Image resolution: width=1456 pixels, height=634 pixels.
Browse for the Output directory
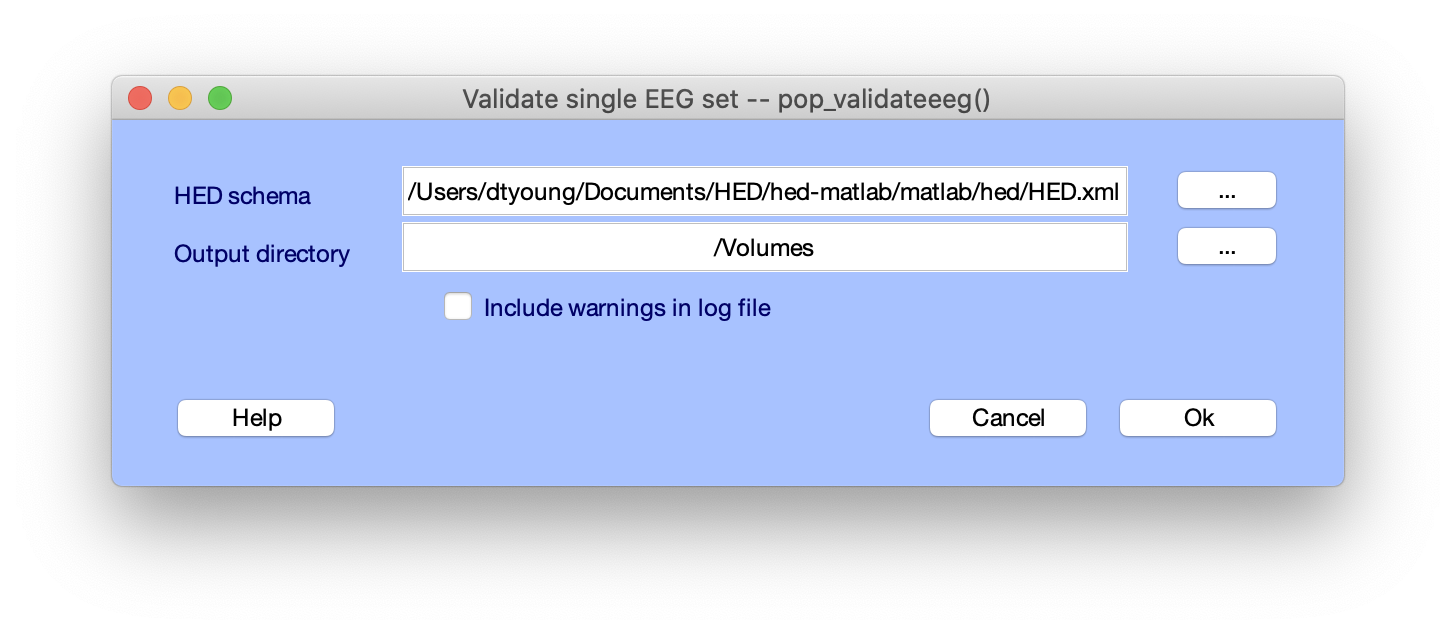[1226, 247]
